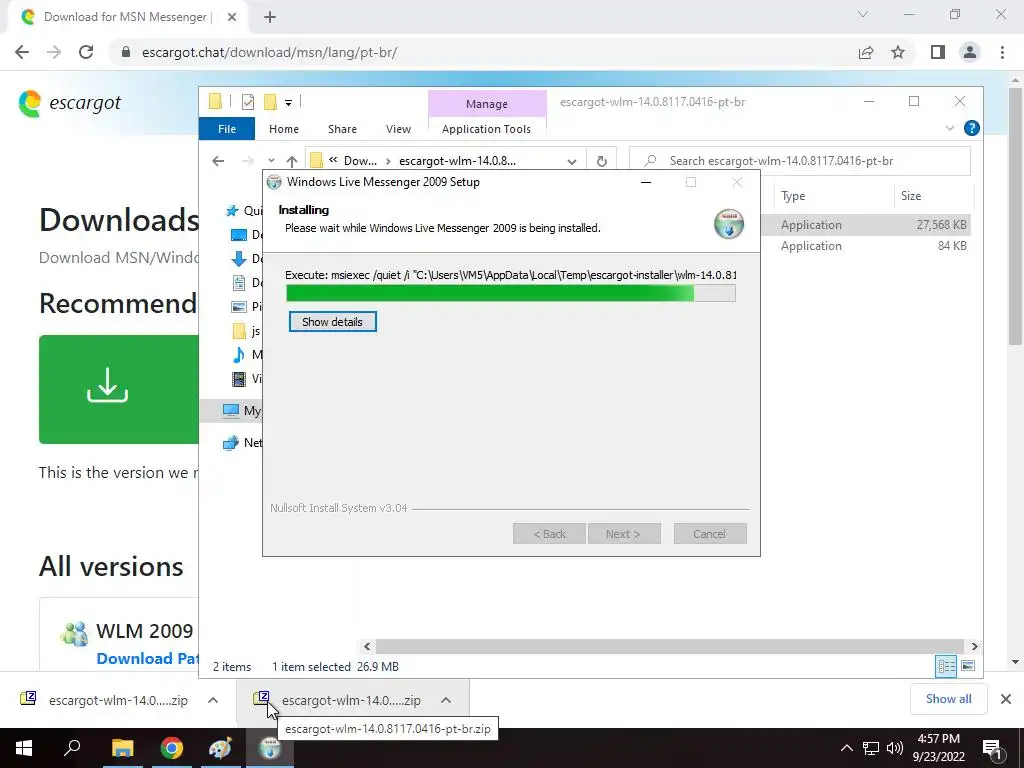Open Paint from taskbar

[220, 748]
